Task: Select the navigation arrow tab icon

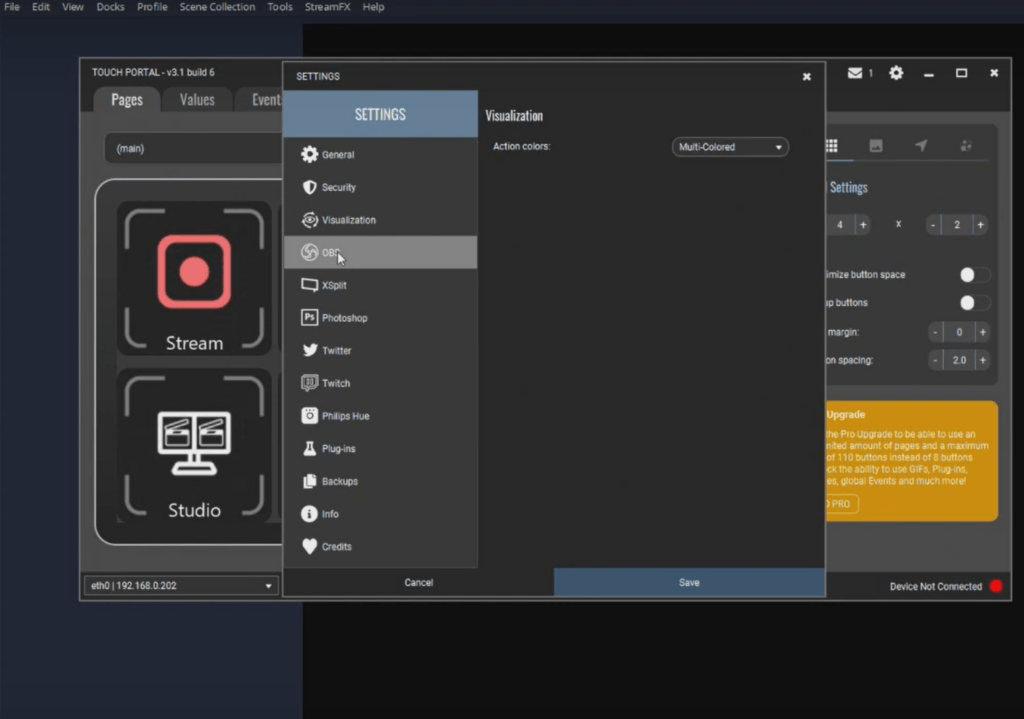Action: coord(921,146)
